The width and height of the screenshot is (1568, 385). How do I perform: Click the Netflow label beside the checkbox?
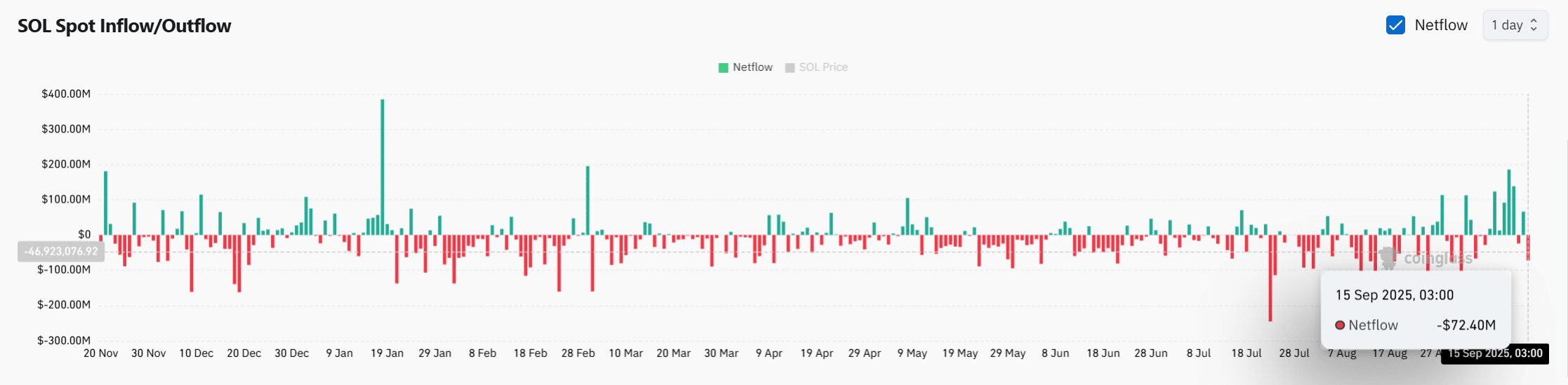(1441, 25)
